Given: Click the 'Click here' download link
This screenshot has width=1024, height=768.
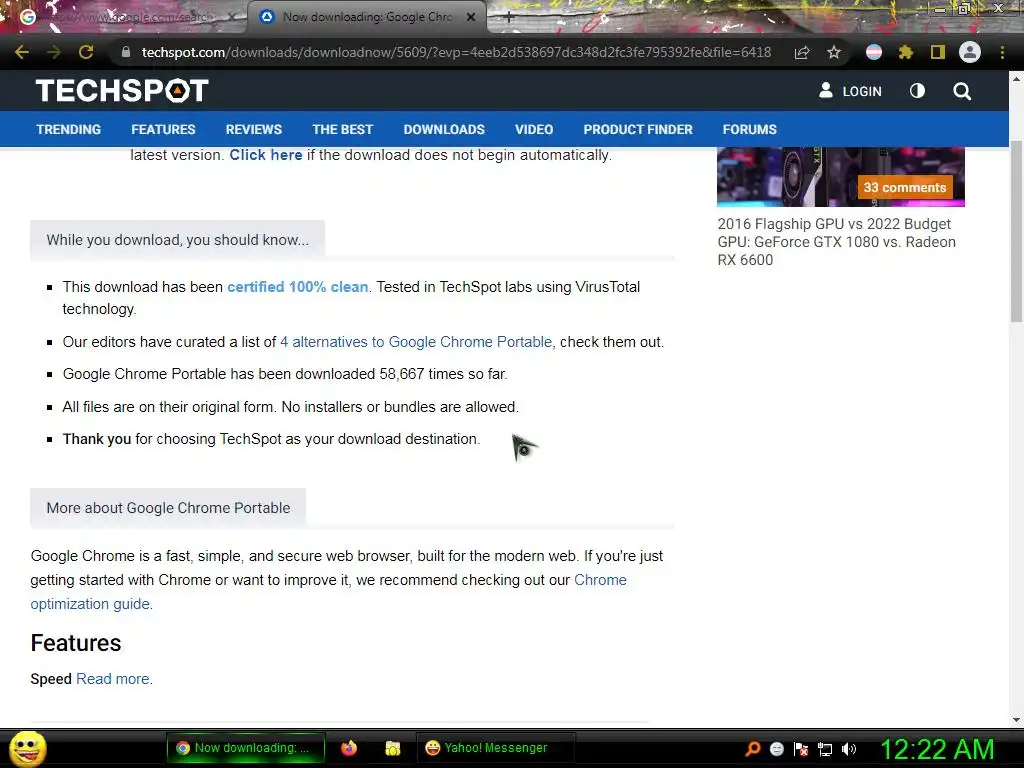Looking at the screenshot, I should [x=266, y=155].
